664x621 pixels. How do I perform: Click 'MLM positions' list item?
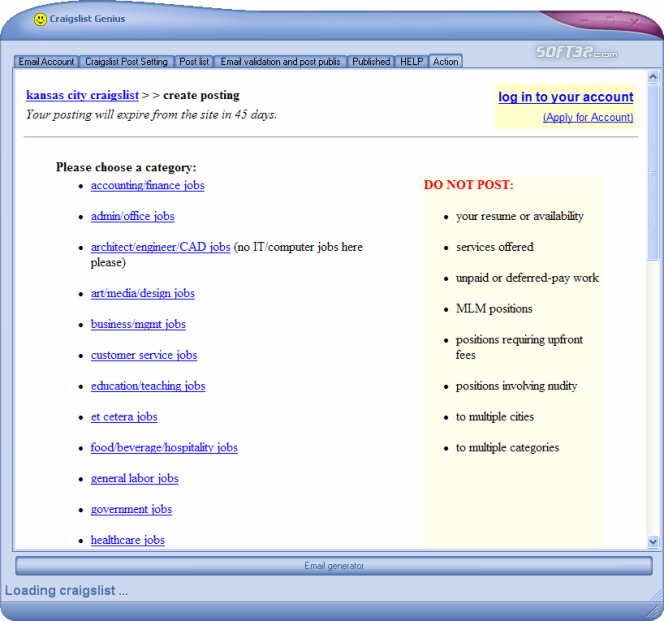click(494, 309)
